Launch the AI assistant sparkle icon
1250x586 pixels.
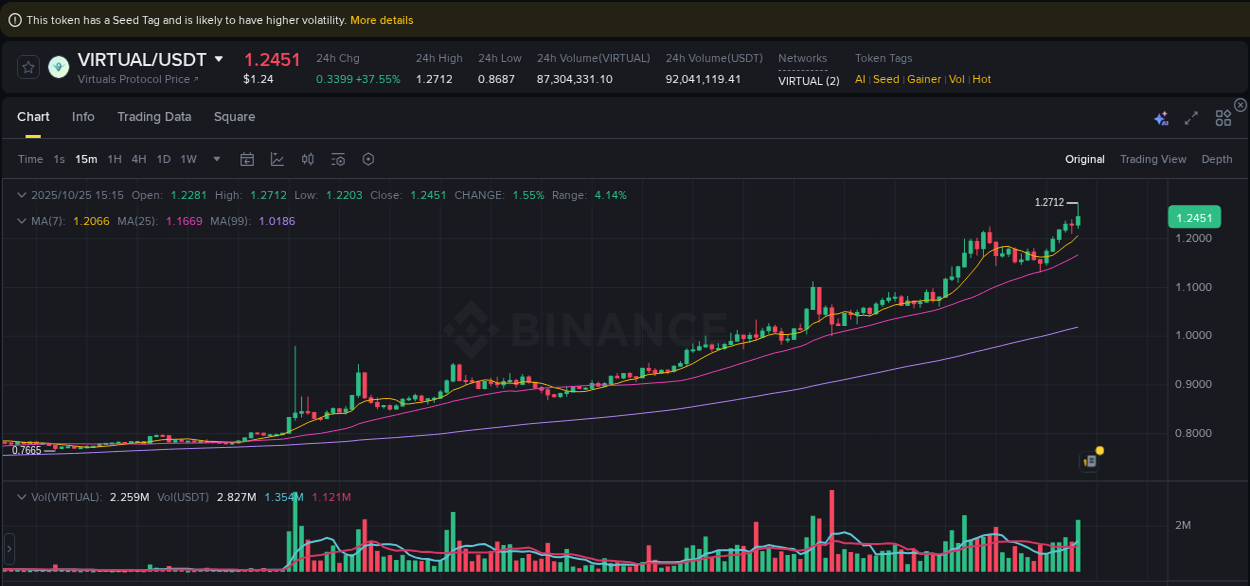pyautogui.click(x=1161, y=117)
